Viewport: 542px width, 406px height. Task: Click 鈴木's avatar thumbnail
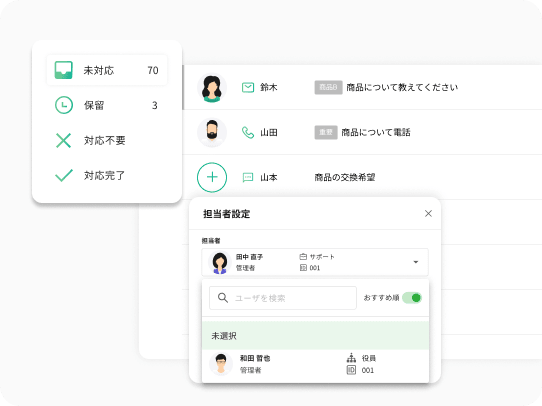[x=212, y=87]
